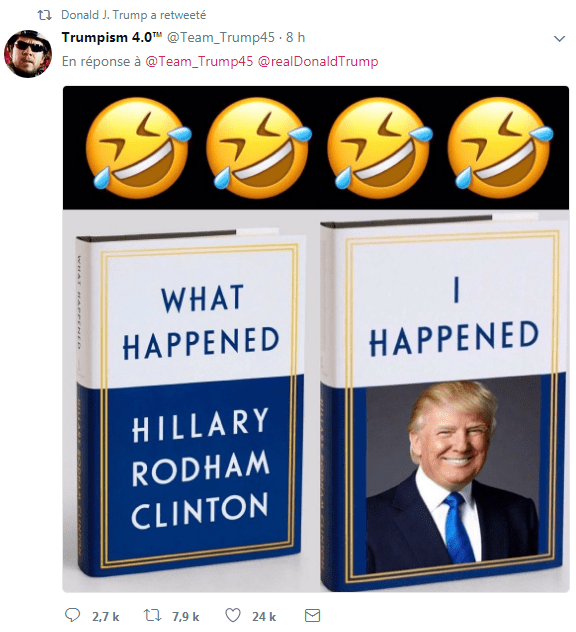Click the last laughing emoji in the image

pyautogui.click(x=501, y=147)
